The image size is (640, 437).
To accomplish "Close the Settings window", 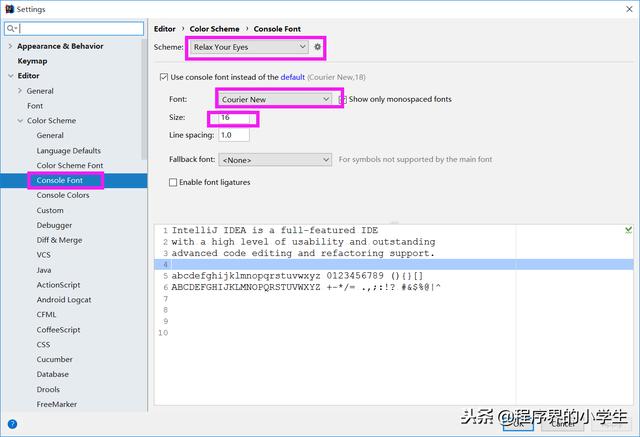I will [x=629, y=9].
